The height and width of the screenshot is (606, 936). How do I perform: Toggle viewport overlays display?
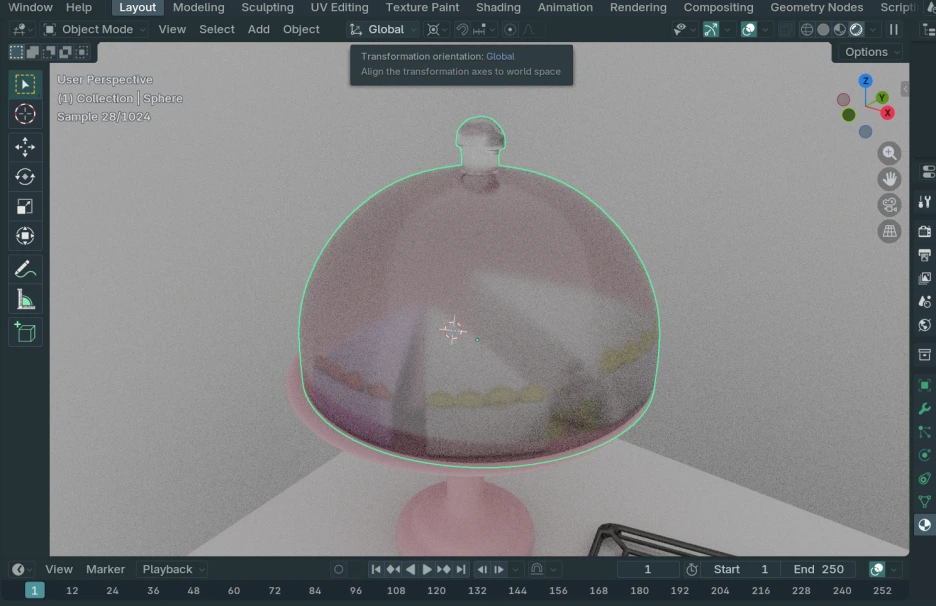[749, 29]
